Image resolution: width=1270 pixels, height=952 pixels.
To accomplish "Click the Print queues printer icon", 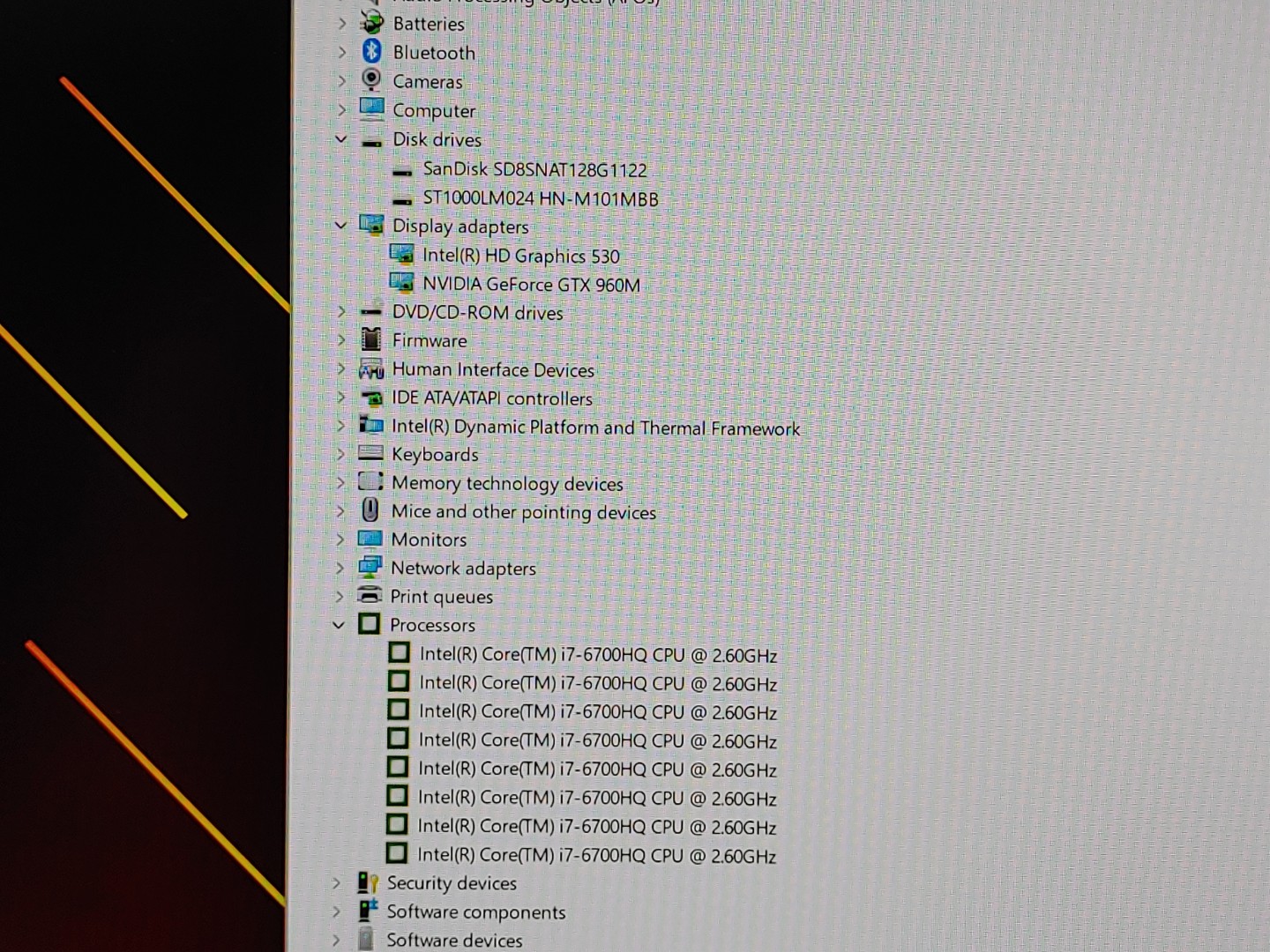I will (x=370, y=596).
